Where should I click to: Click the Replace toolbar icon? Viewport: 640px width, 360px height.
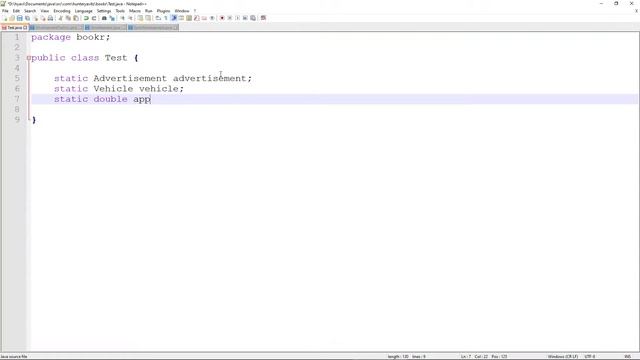(x=112, y=18)
